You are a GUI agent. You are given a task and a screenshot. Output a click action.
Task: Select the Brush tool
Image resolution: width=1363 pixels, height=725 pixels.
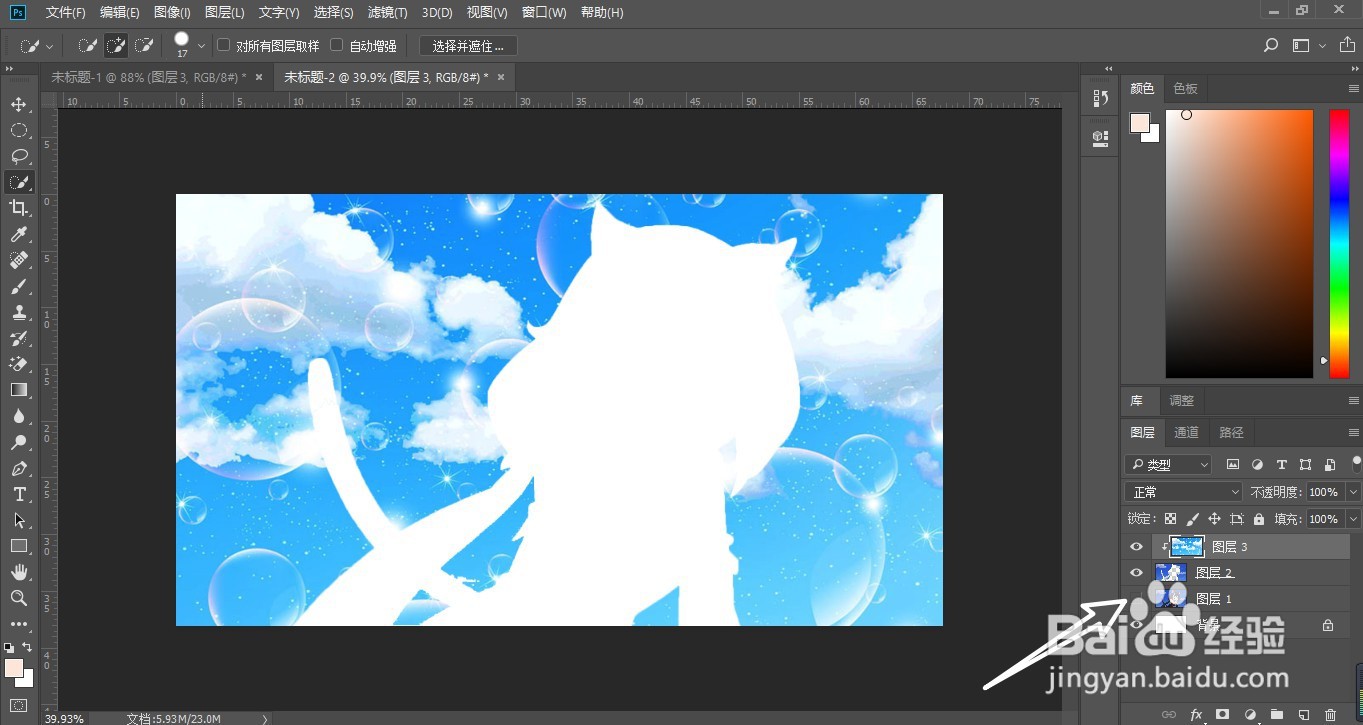click(x=19, y=286)
